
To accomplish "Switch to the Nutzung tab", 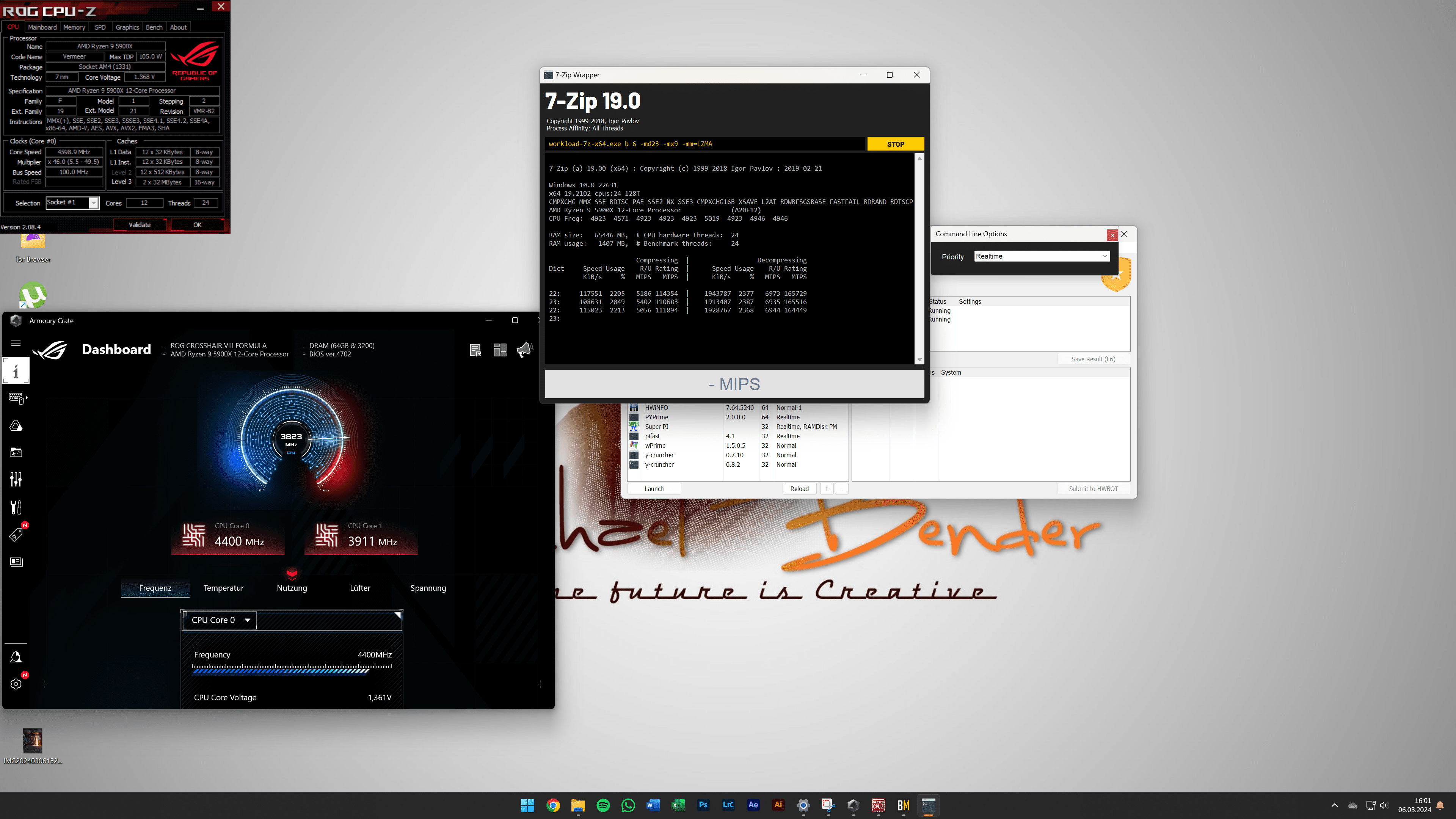I will pos(292,588).
